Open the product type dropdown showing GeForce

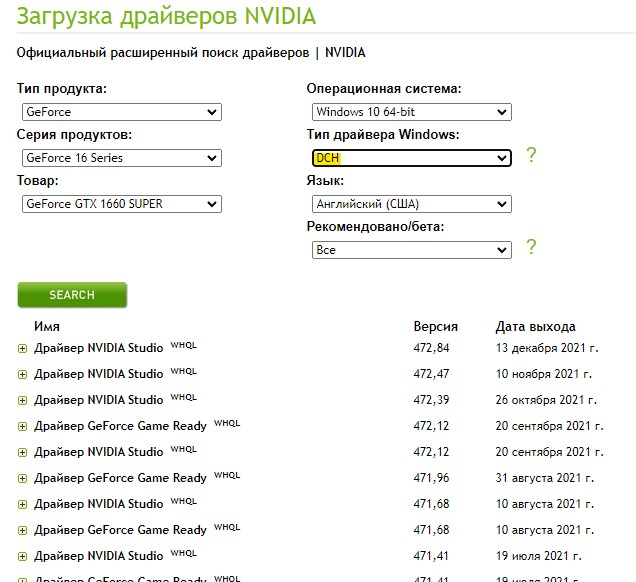pyautogui.click(x=122, y=112)
